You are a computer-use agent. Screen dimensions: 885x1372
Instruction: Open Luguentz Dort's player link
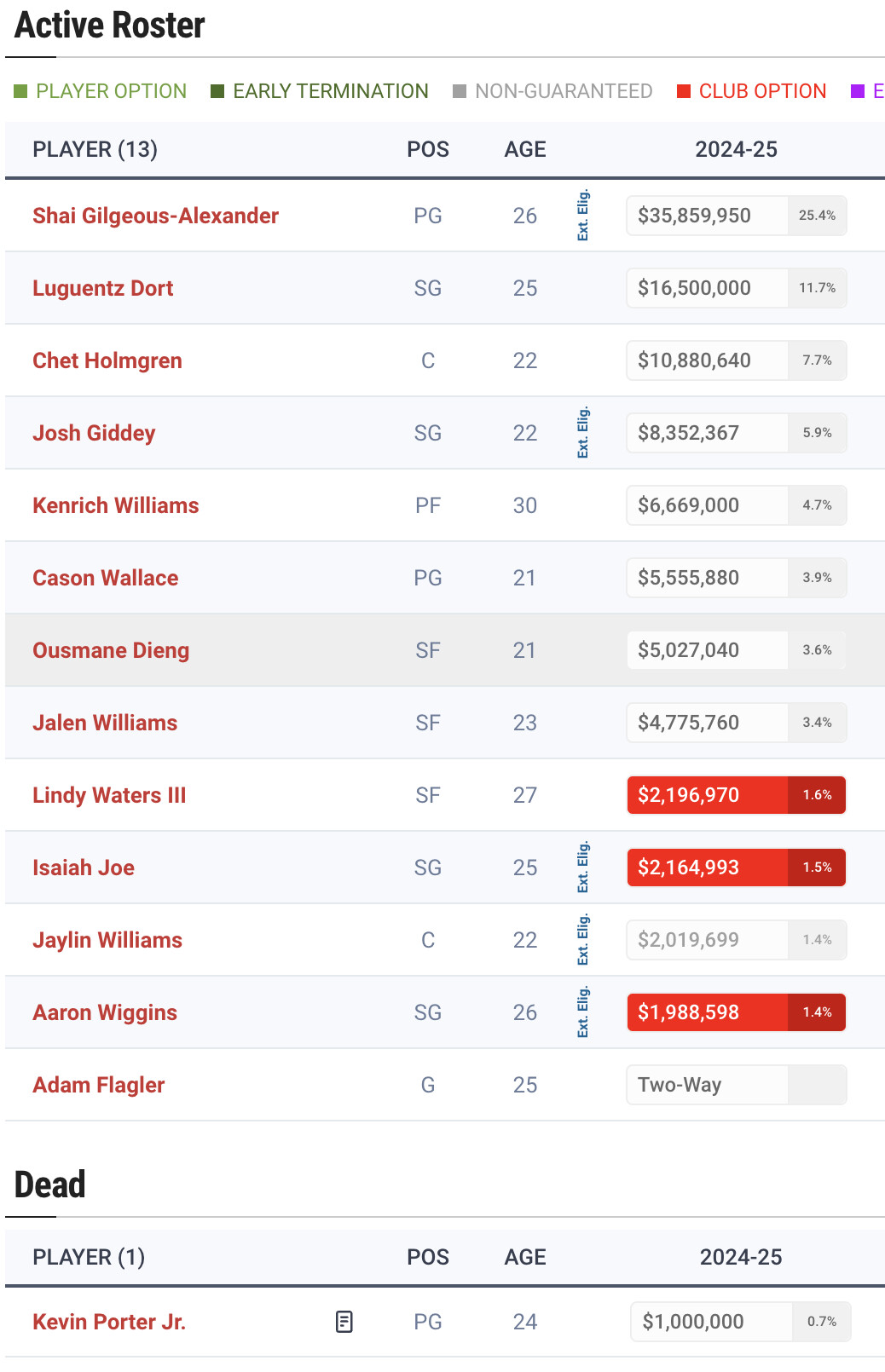[x=102, y=288]
